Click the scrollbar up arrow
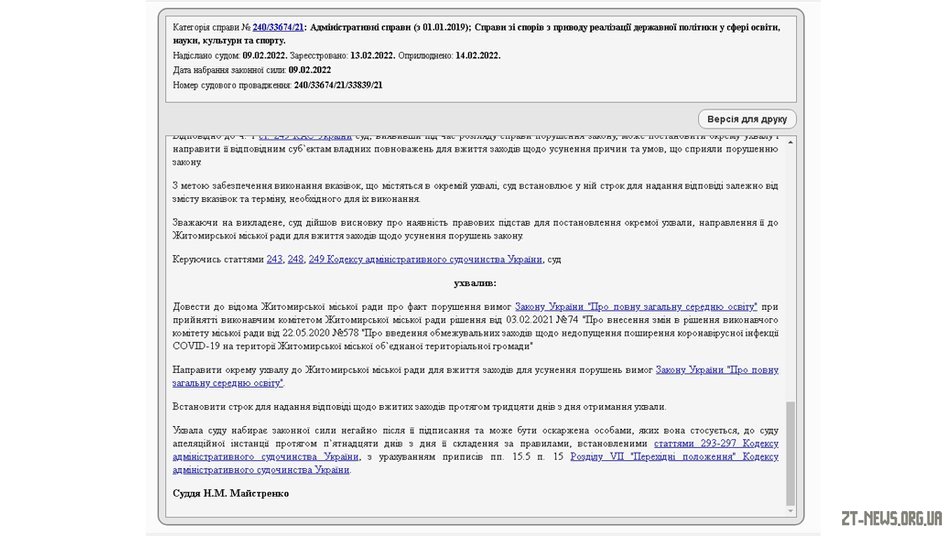This screenshot has height=536, width=952. (790, 142)
